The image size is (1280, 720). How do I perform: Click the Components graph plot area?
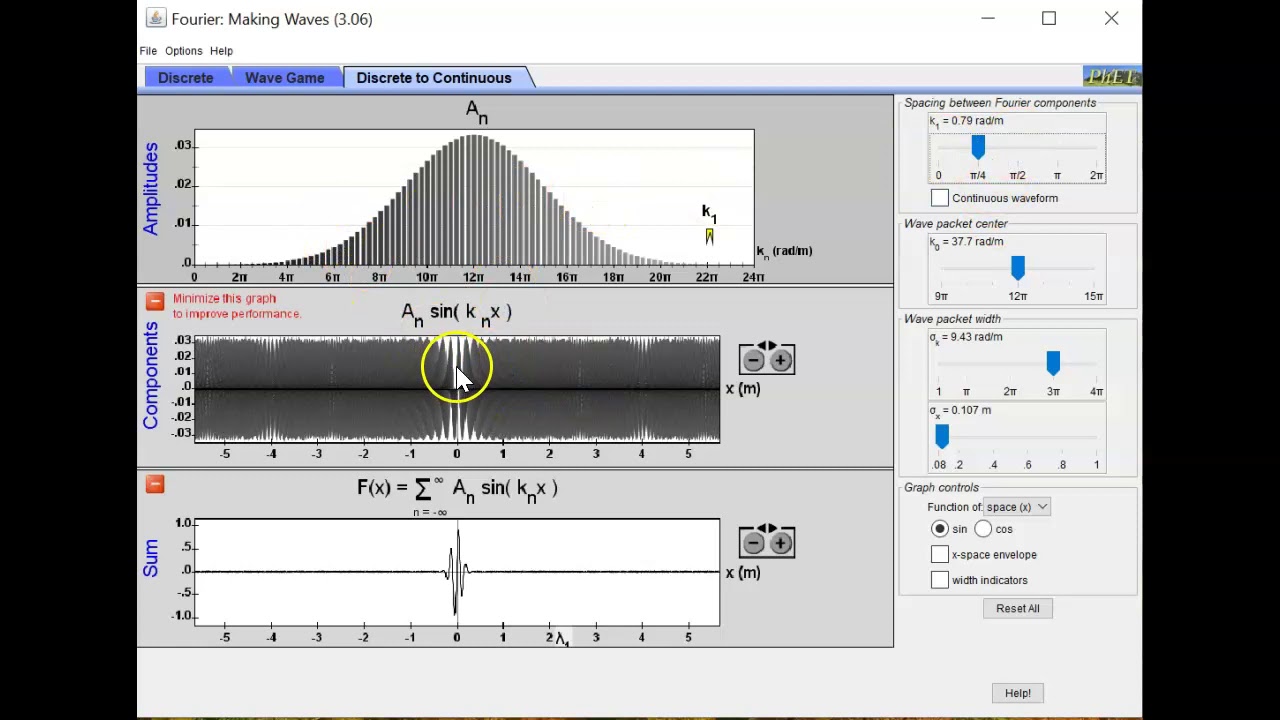[x=457, y=388]
